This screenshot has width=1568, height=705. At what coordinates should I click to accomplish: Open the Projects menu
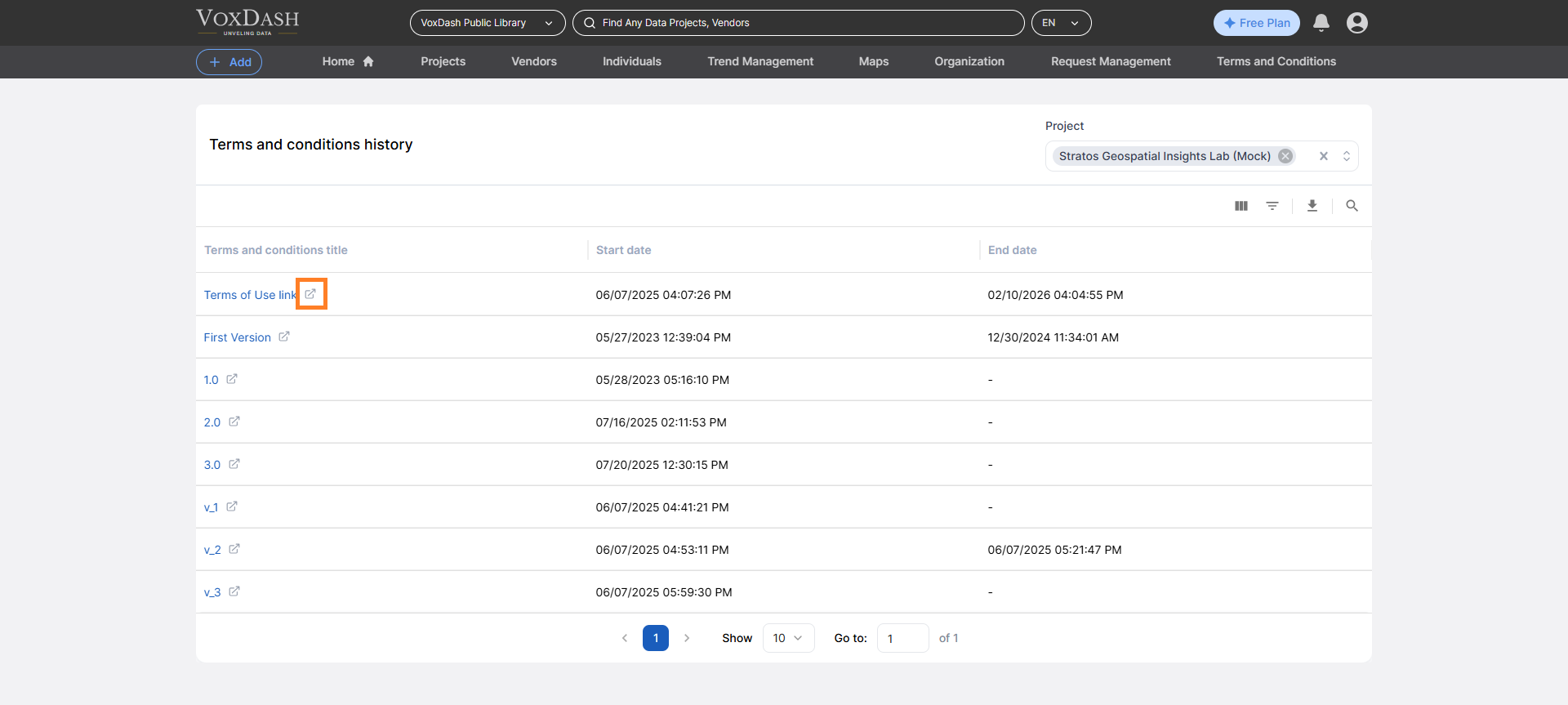click(443, 61)
